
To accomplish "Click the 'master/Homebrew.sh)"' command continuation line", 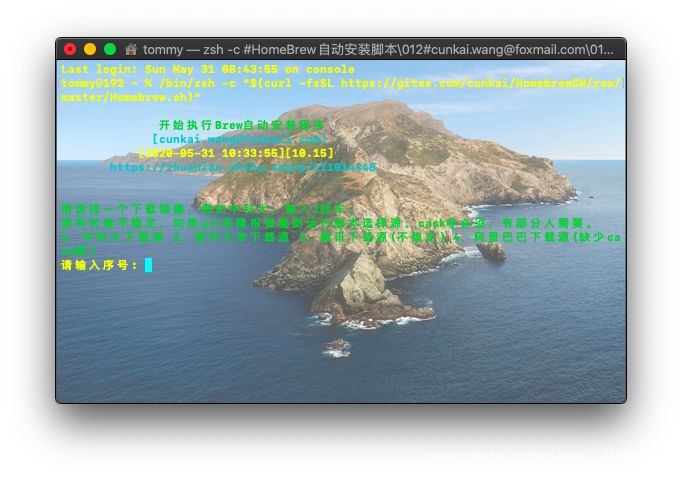I will pos(130,97).
